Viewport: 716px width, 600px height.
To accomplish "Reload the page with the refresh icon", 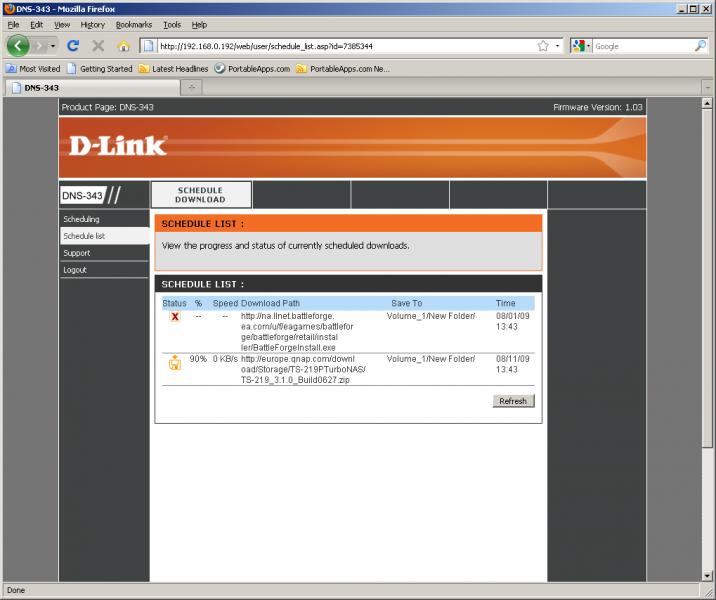I will (x=73, y=46).
